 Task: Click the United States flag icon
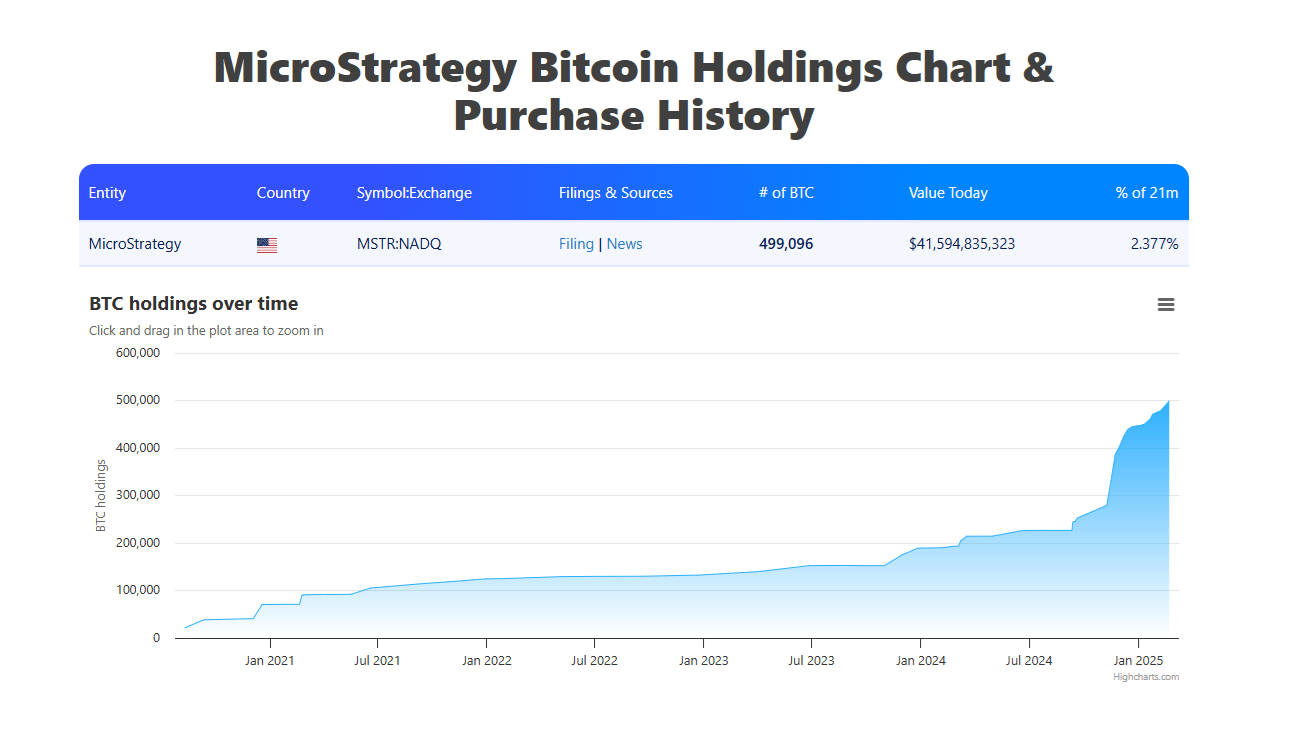(266, 243)
